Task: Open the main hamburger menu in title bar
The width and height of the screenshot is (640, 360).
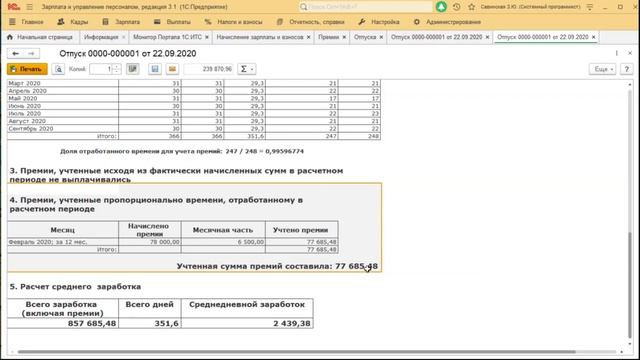Action: (x=29, y=7)
